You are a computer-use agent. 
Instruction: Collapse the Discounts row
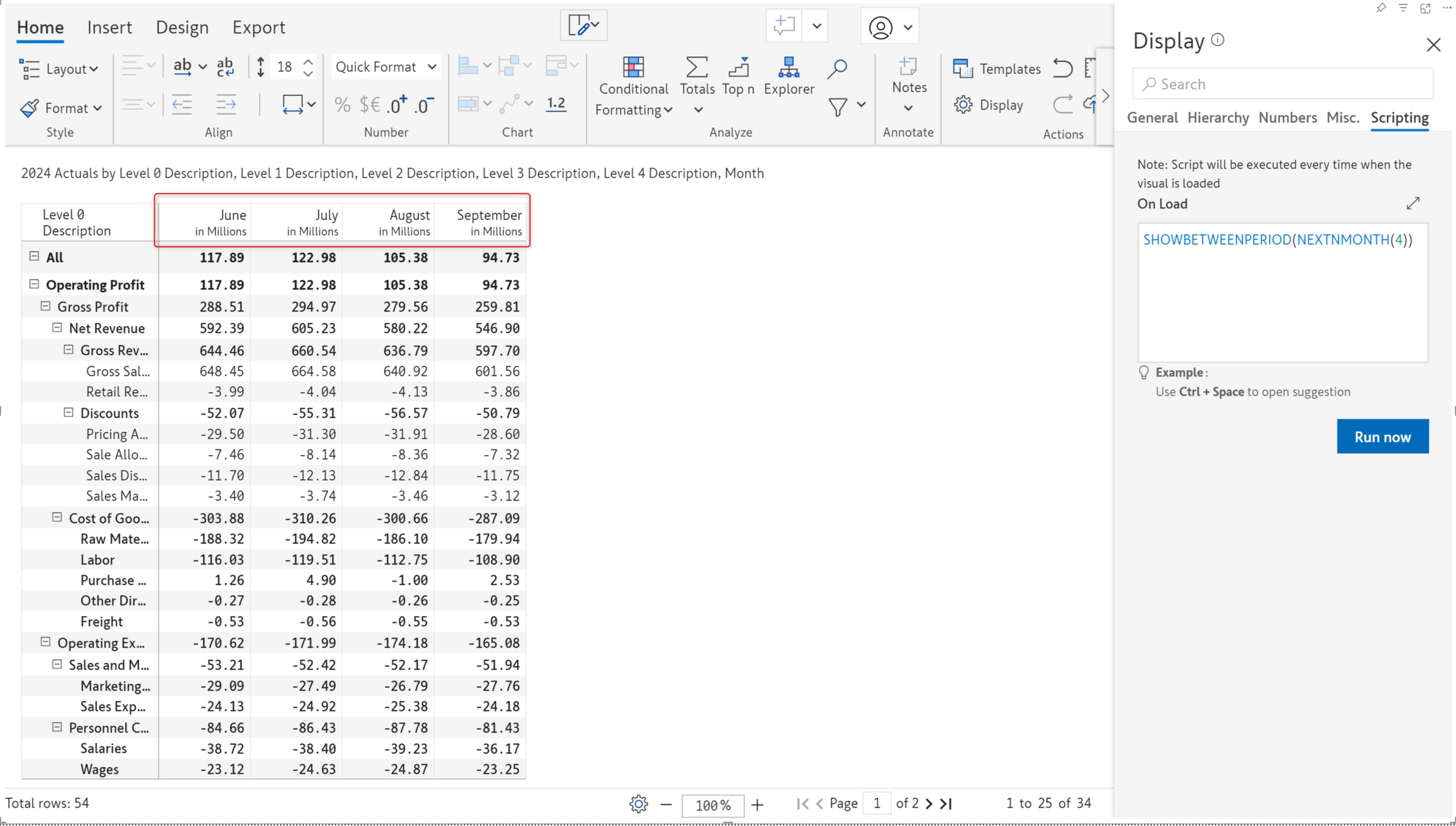point(68,413)
